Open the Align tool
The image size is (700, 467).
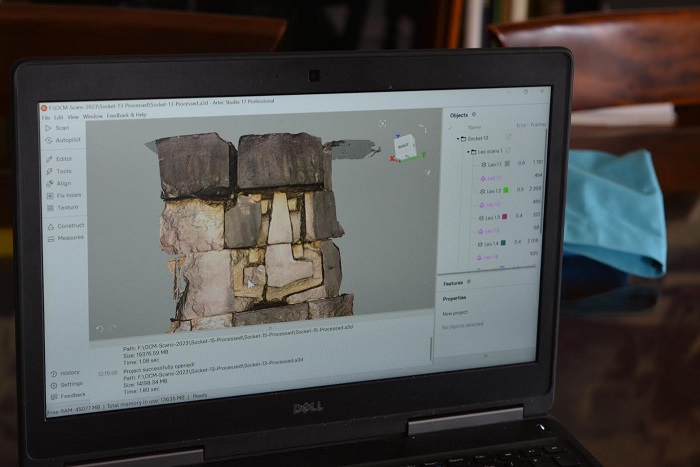click(62, 183)
